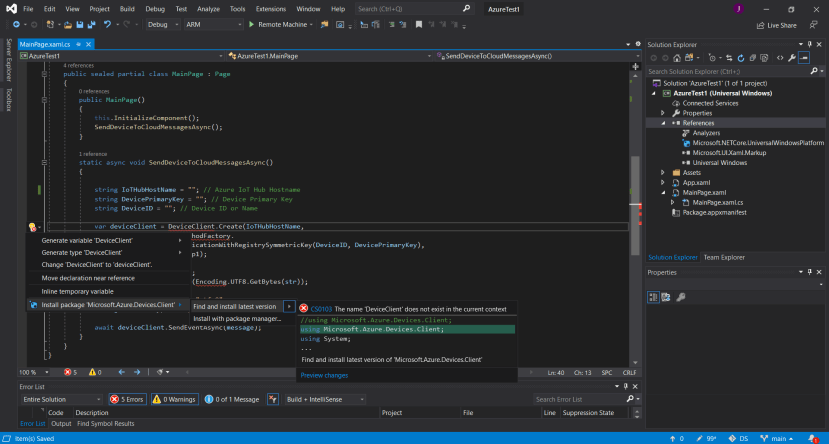Click the Save All toolbar icon

point(91,24)
